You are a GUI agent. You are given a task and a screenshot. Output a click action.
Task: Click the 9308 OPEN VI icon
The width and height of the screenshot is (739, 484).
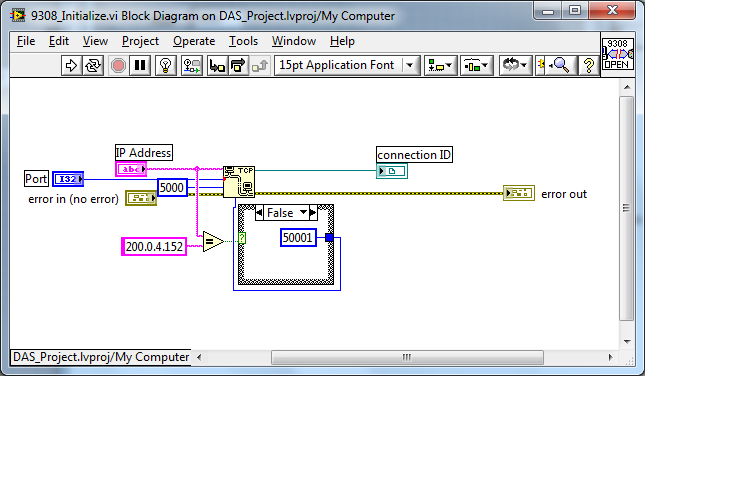pyautogui.click(x=617, y=54)
